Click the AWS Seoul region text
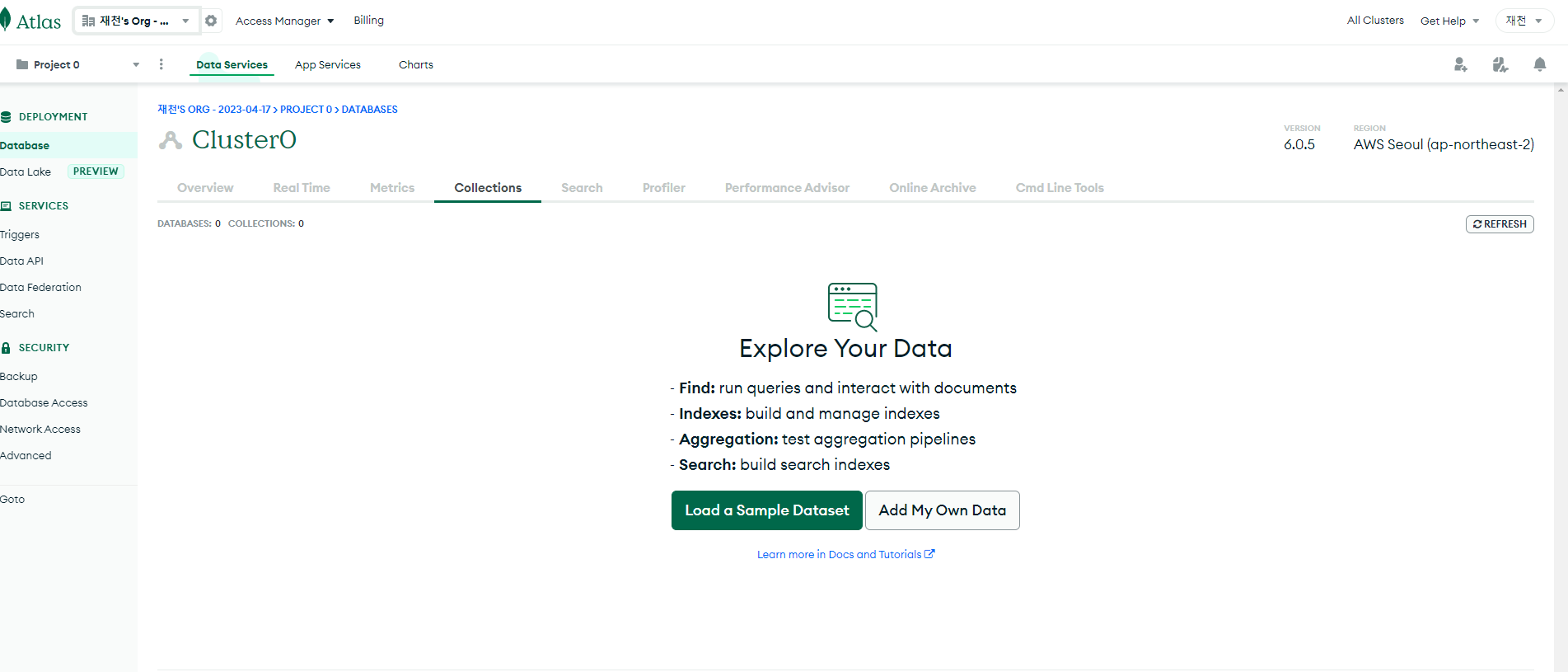This screenshot has width=1568, height=672. [1444, 144]
